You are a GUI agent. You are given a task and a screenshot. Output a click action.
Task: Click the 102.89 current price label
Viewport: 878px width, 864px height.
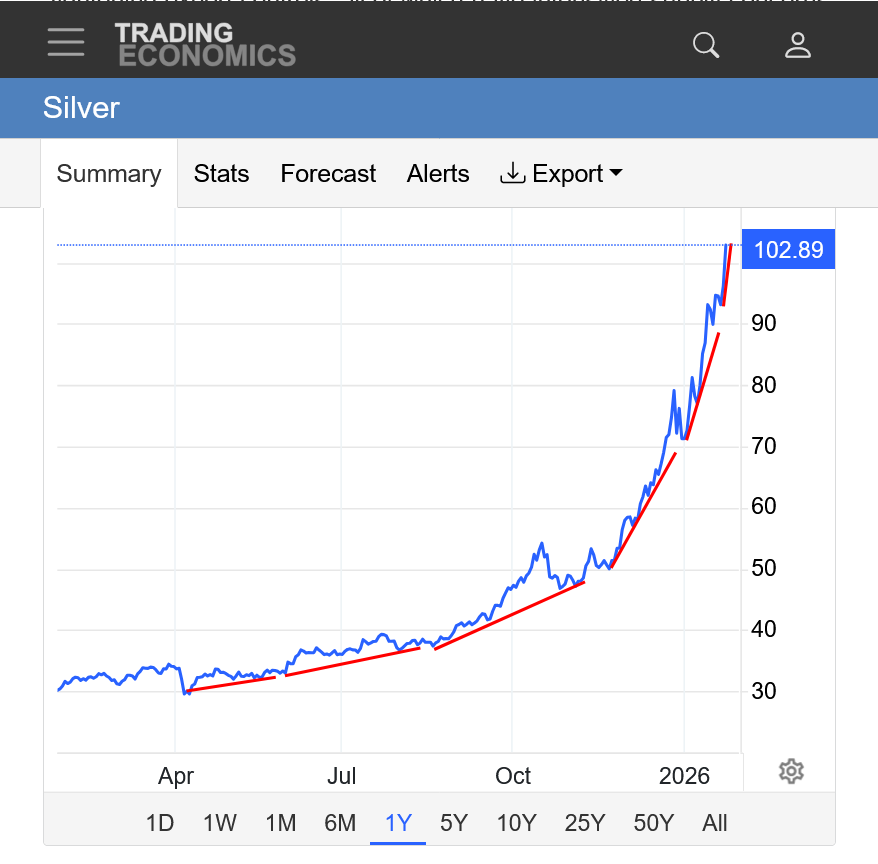point(788,249)
